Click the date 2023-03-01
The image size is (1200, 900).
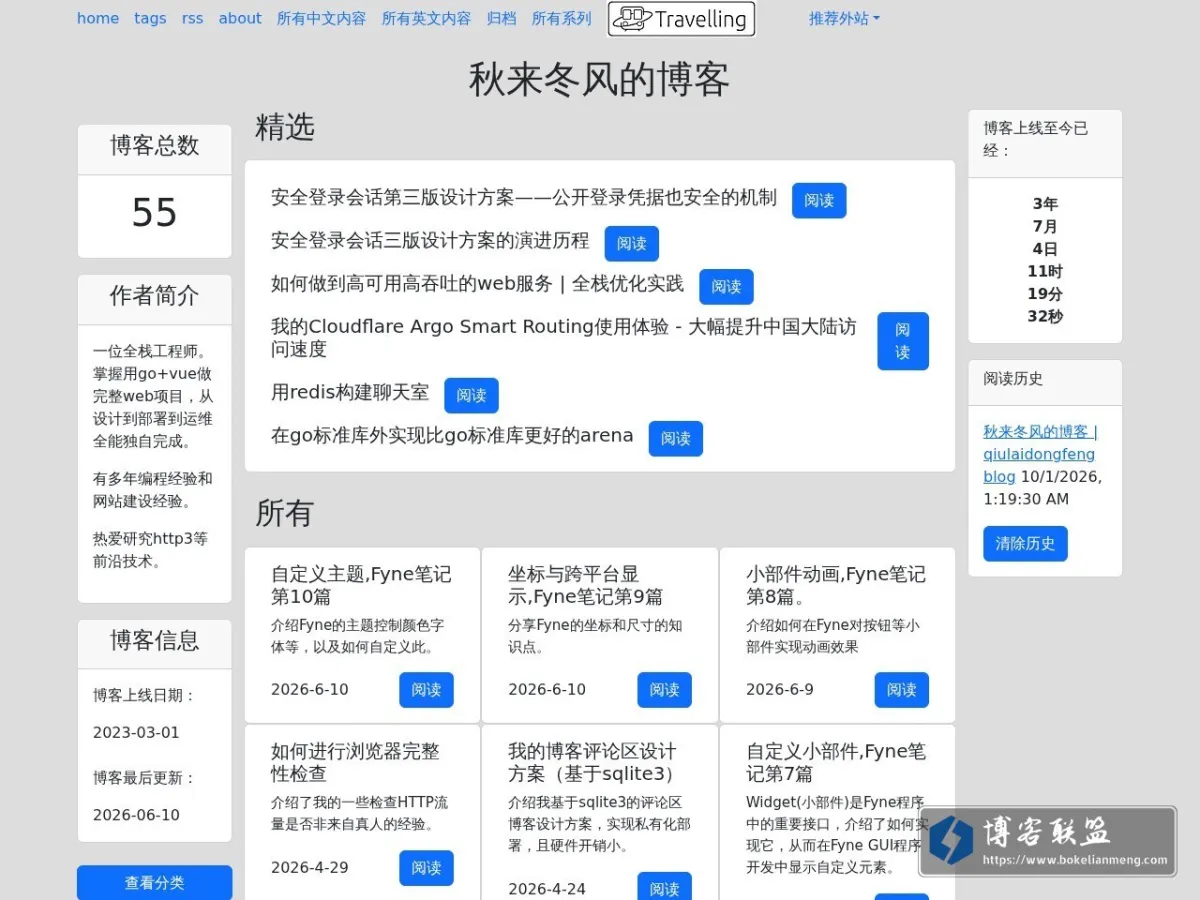(136, 732)
